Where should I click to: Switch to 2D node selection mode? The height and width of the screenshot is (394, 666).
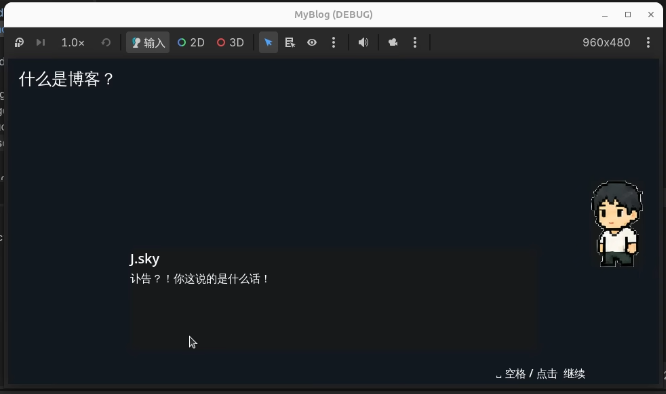tap(191, 42)
